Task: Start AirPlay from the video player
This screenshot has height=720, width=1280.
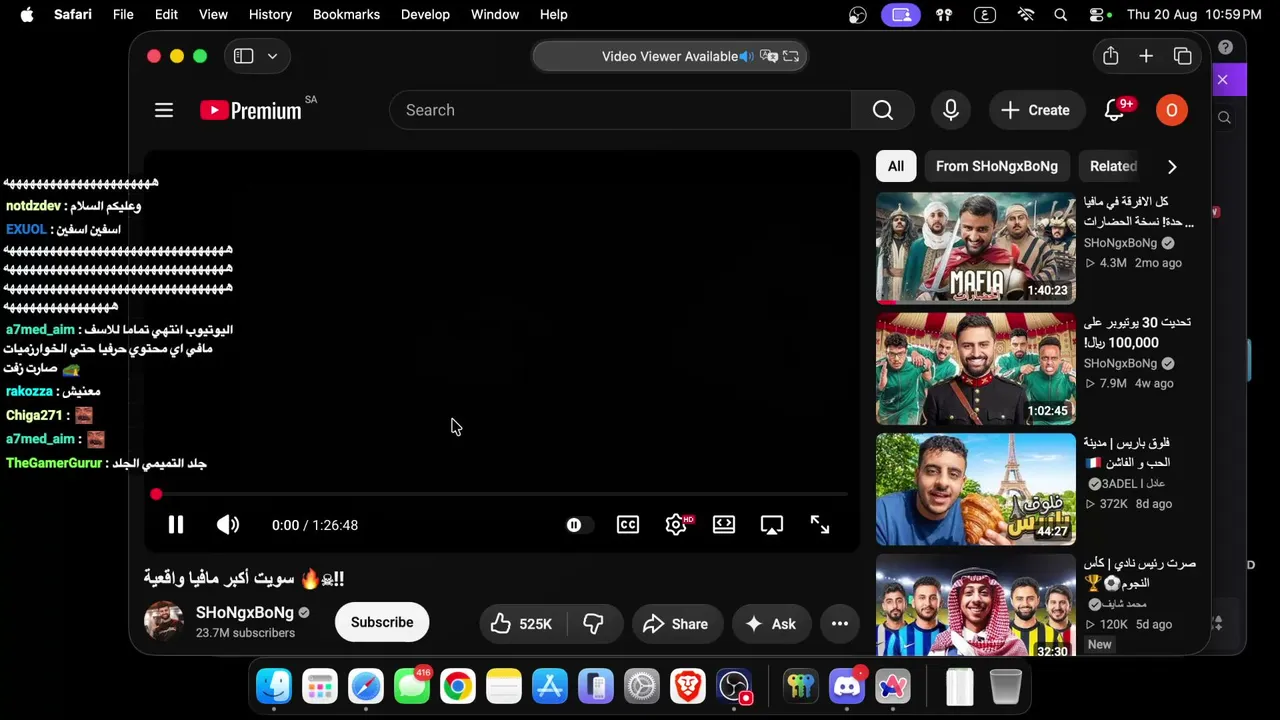Action: [x=772, y=525]
